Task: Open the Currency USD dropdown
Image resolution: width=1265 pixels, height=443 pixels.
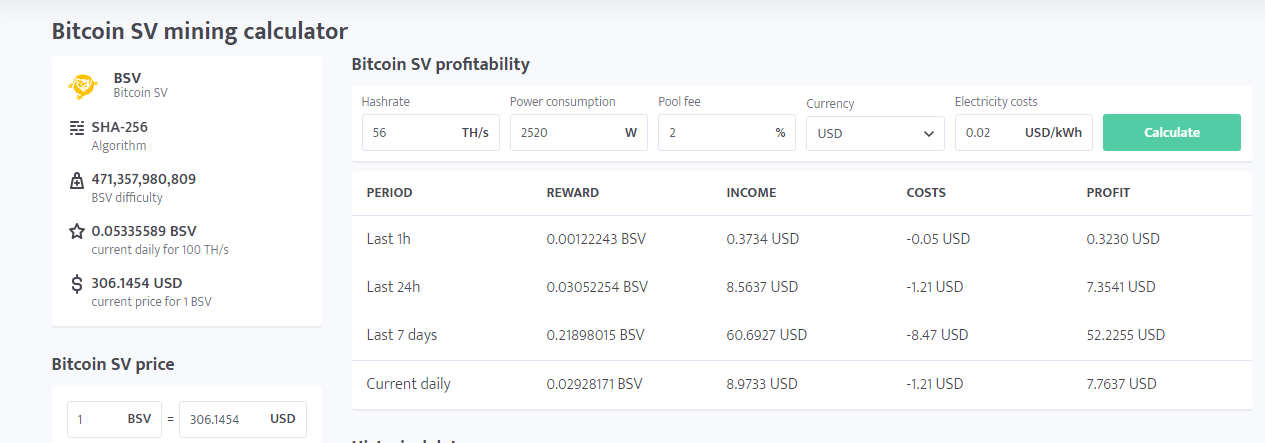Action: pos(875,133)
